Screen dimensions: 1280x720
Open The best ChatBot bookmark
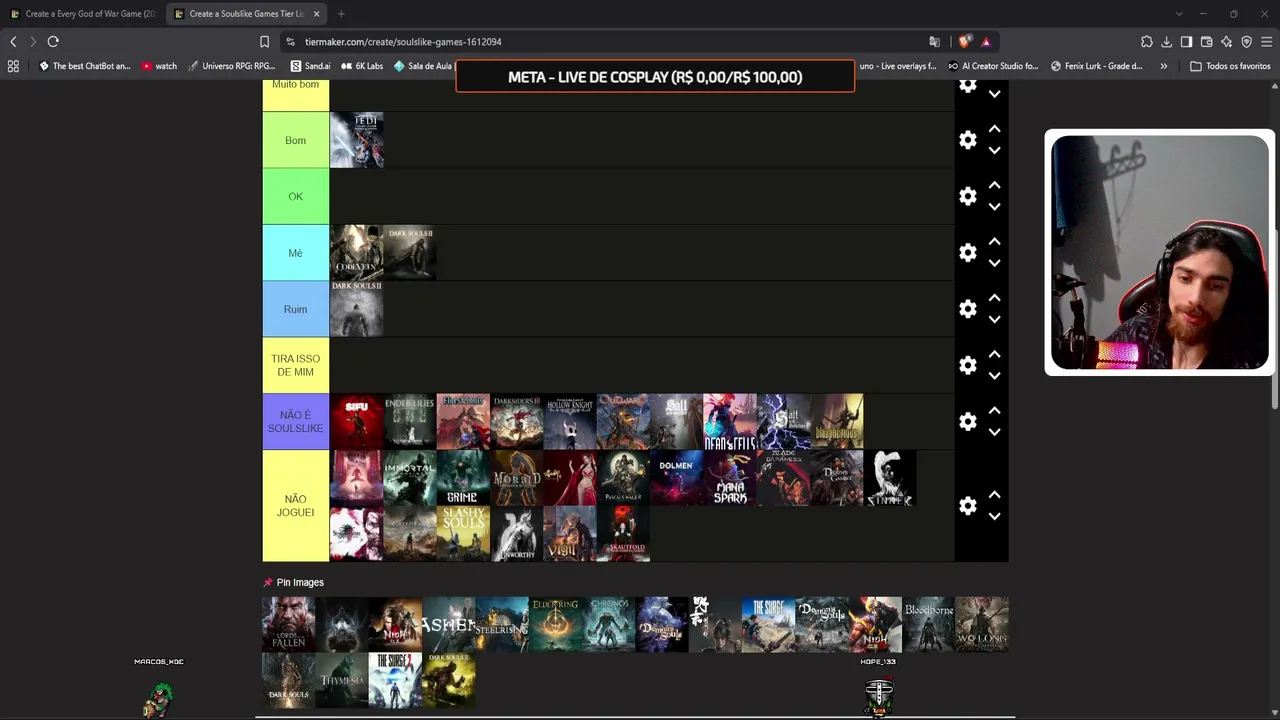coord(84,66)
